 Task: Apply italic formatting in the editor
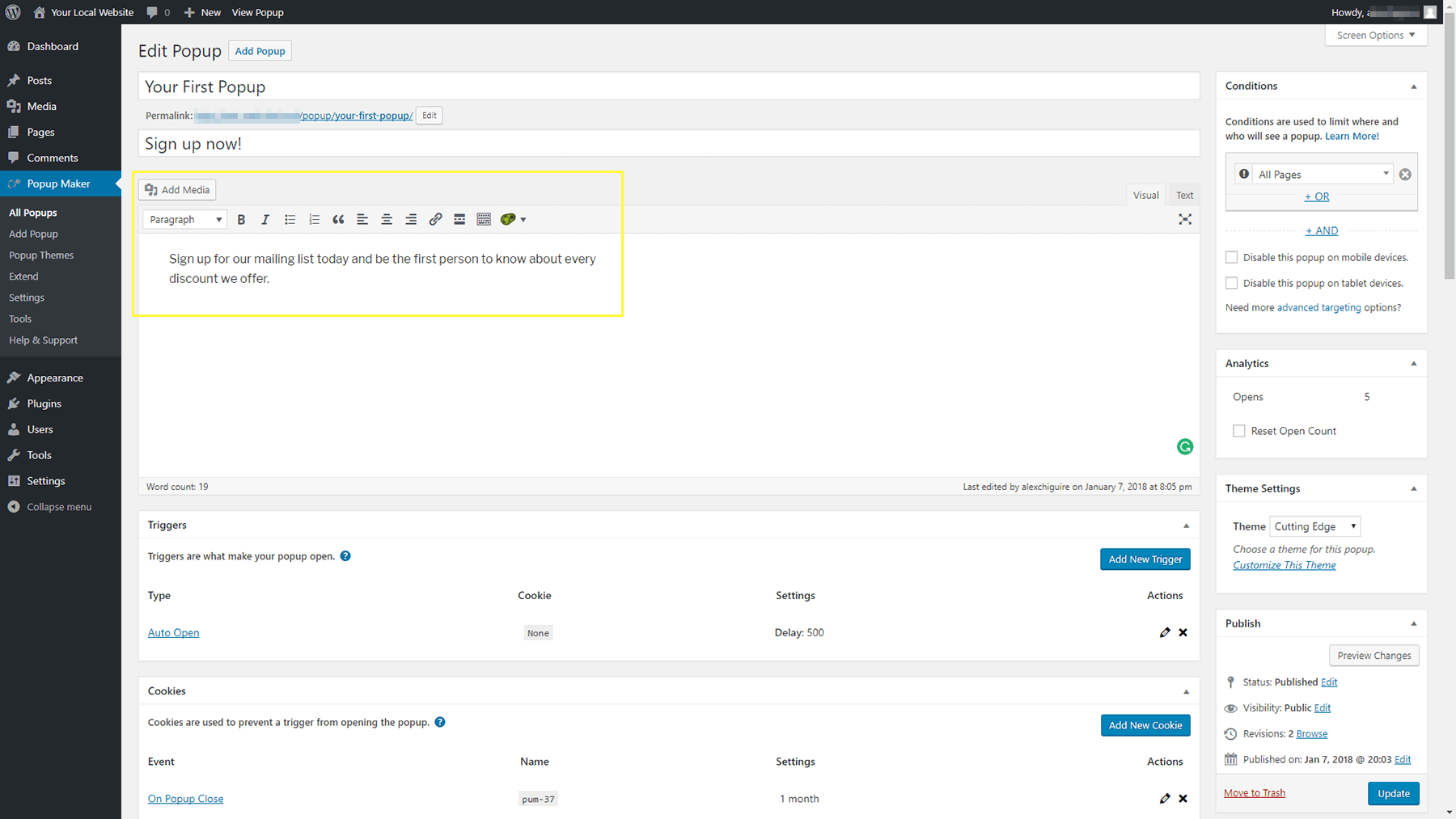click(x=265, y=220)
